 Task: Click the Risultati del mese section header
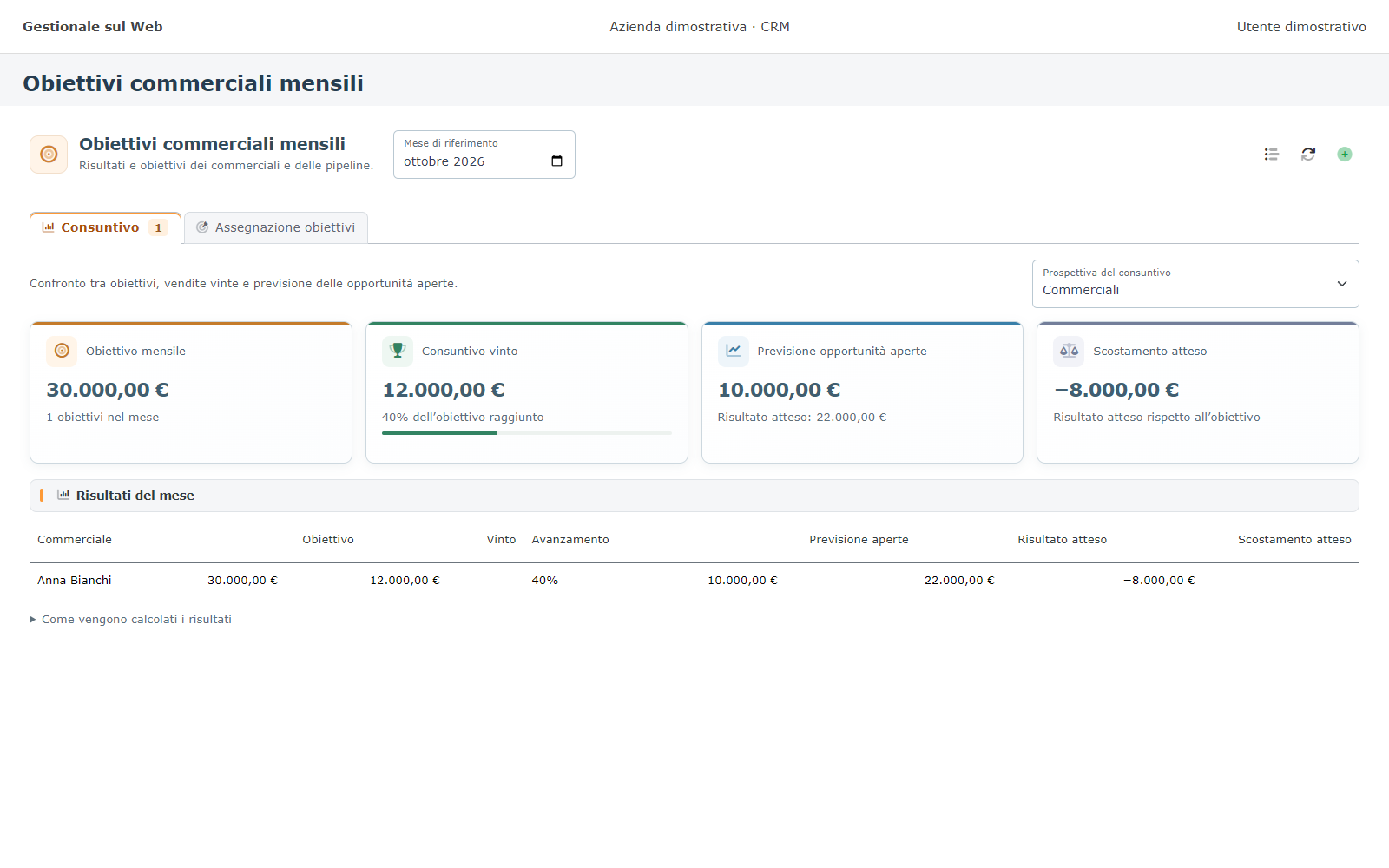[x=694, y=496]
